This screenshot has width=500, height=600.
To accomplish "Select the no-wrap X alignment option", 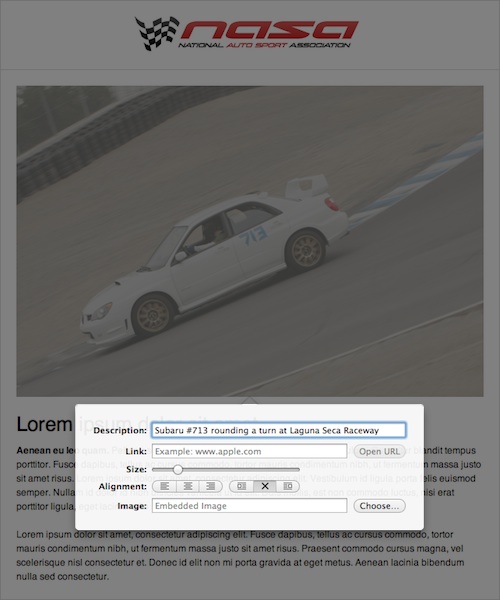I will point(265,486).
